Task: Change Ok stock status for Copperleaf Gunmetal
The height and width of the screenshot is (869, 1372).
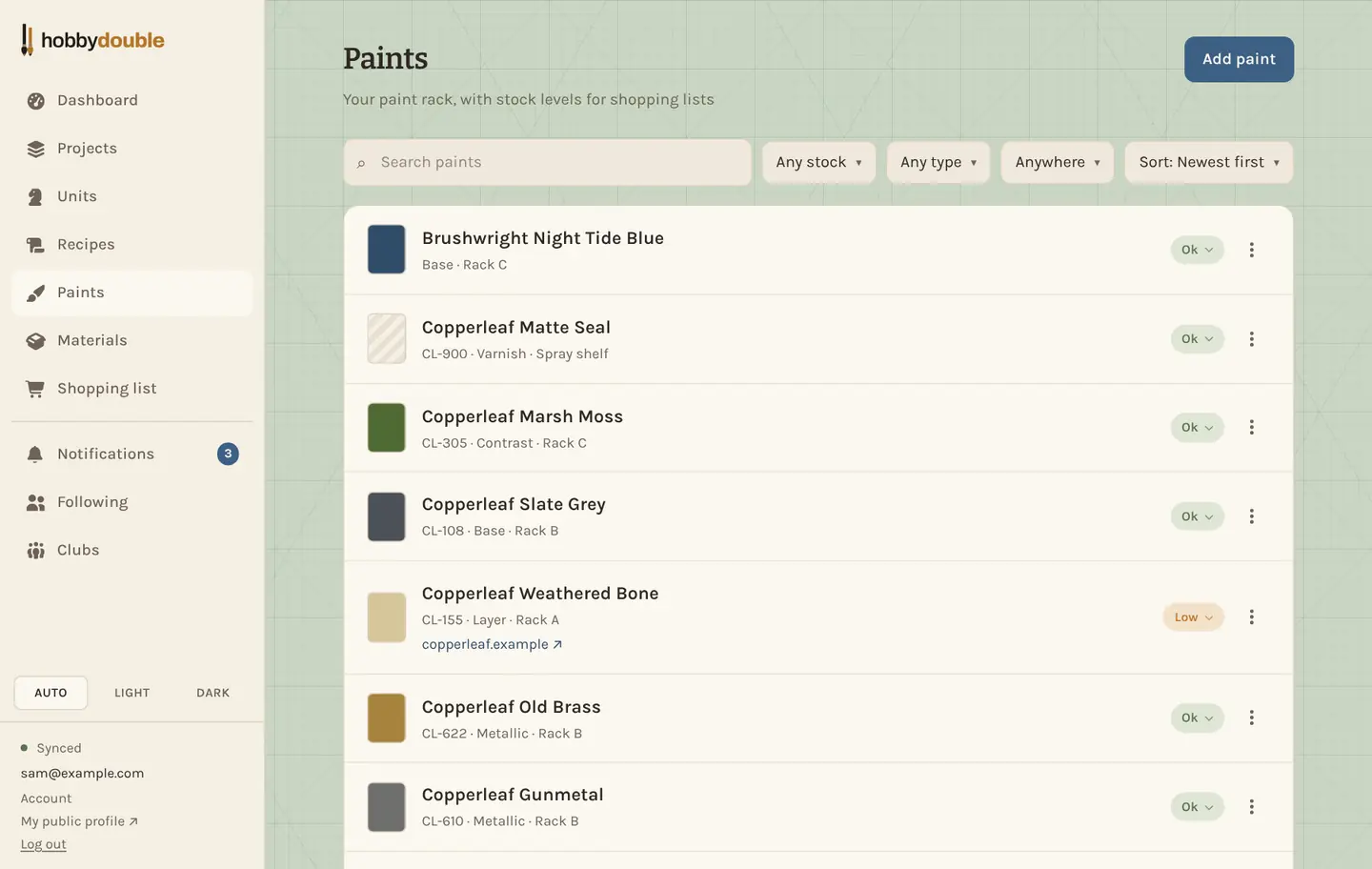Action: pos(1197,807)
